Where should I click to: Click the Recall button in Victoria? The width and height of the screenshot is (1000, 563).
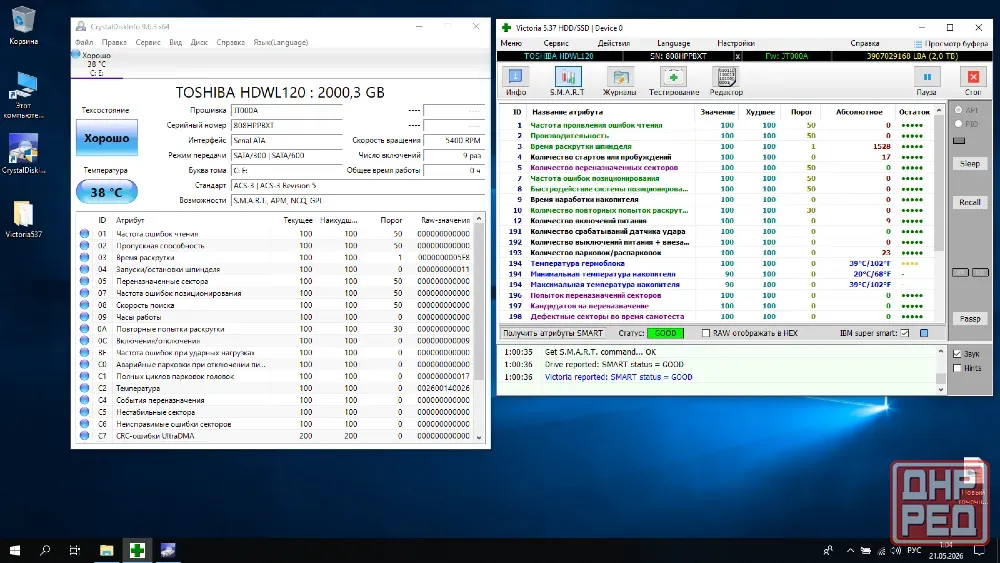pos(969,202)
